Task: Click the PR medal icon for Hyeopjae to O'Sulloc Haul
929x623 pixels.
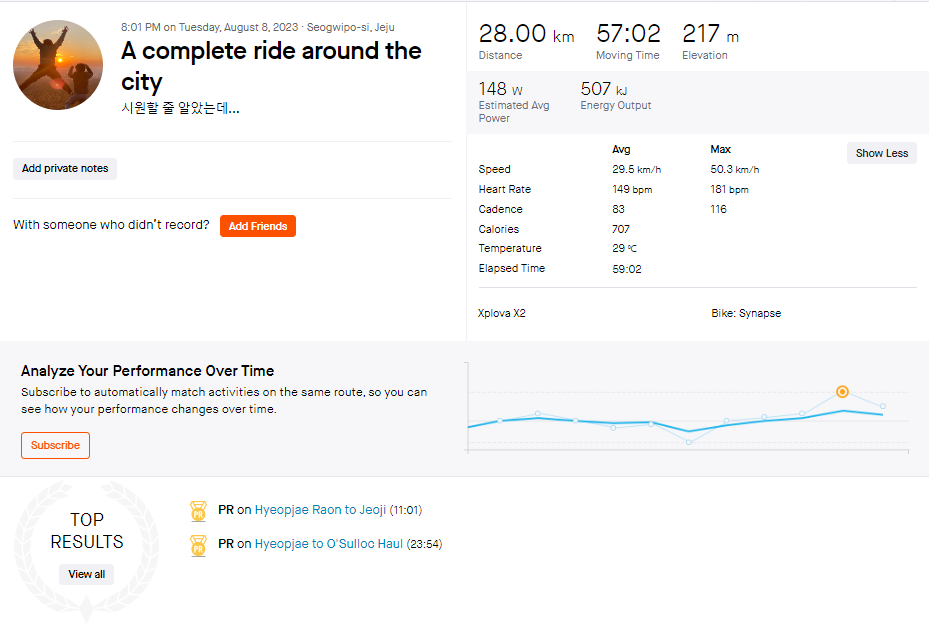Action: pos(198,545)
